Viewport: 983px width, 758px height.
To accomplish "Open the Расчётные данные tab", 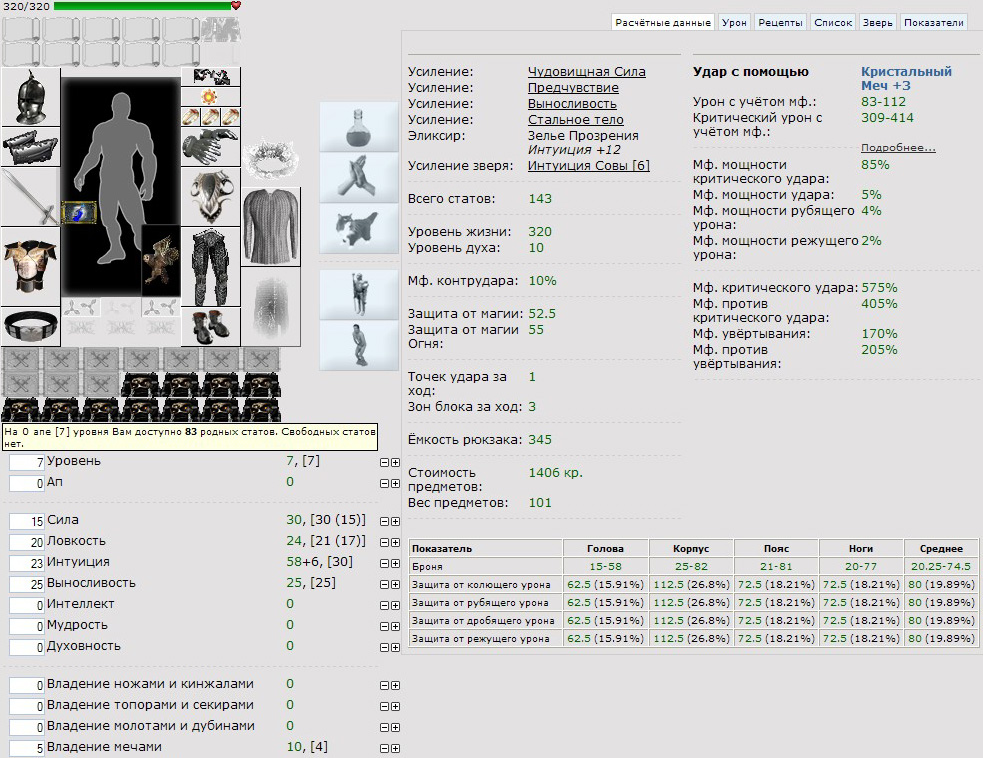I will click(x=663, y=23).
